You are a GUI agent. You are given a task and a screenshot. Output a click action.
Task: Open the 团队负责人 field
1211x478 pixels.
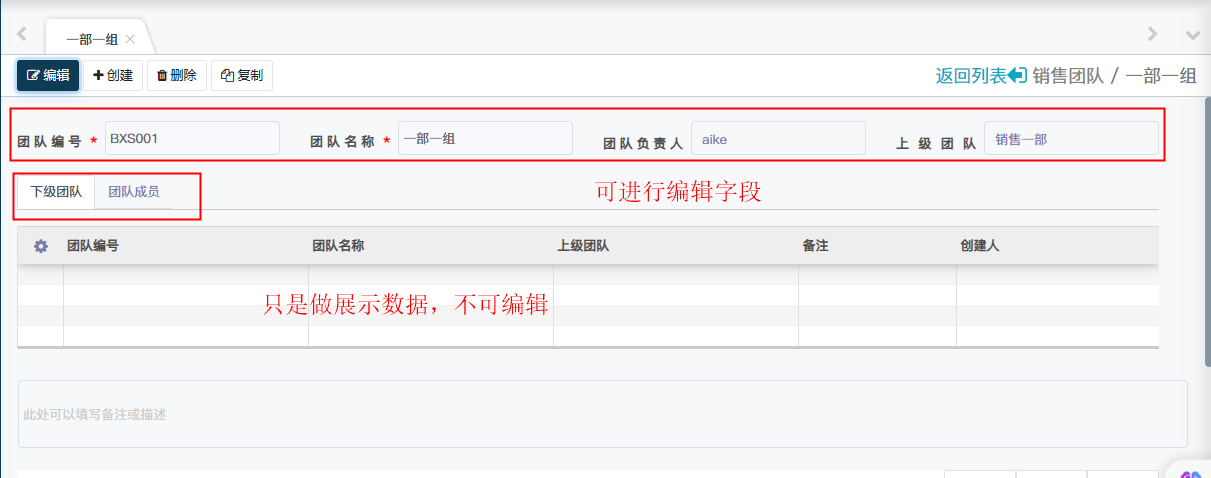778,139
